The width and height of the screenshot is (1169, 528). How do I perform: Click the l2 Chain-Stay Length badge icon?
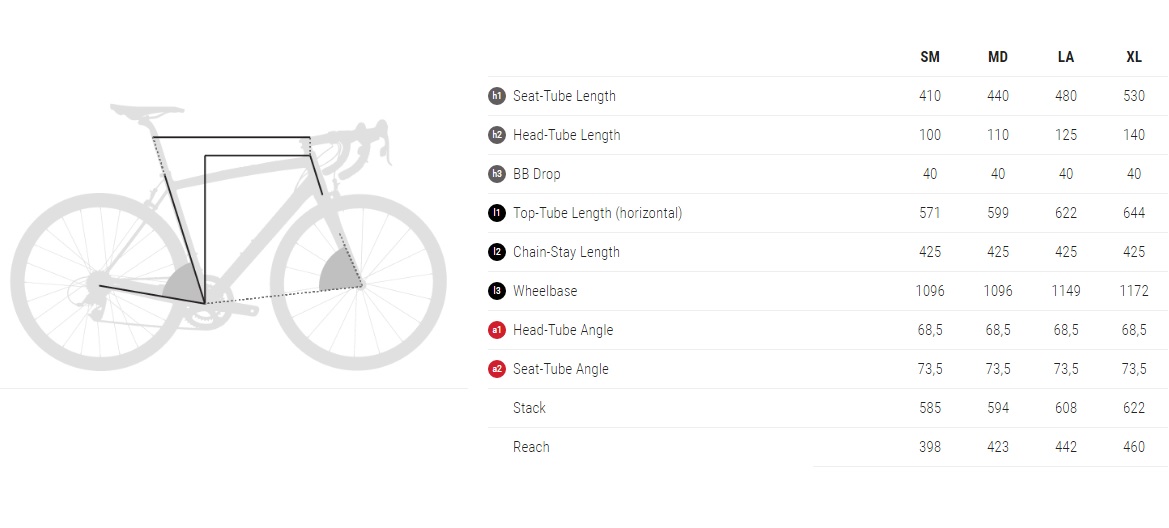497,252
